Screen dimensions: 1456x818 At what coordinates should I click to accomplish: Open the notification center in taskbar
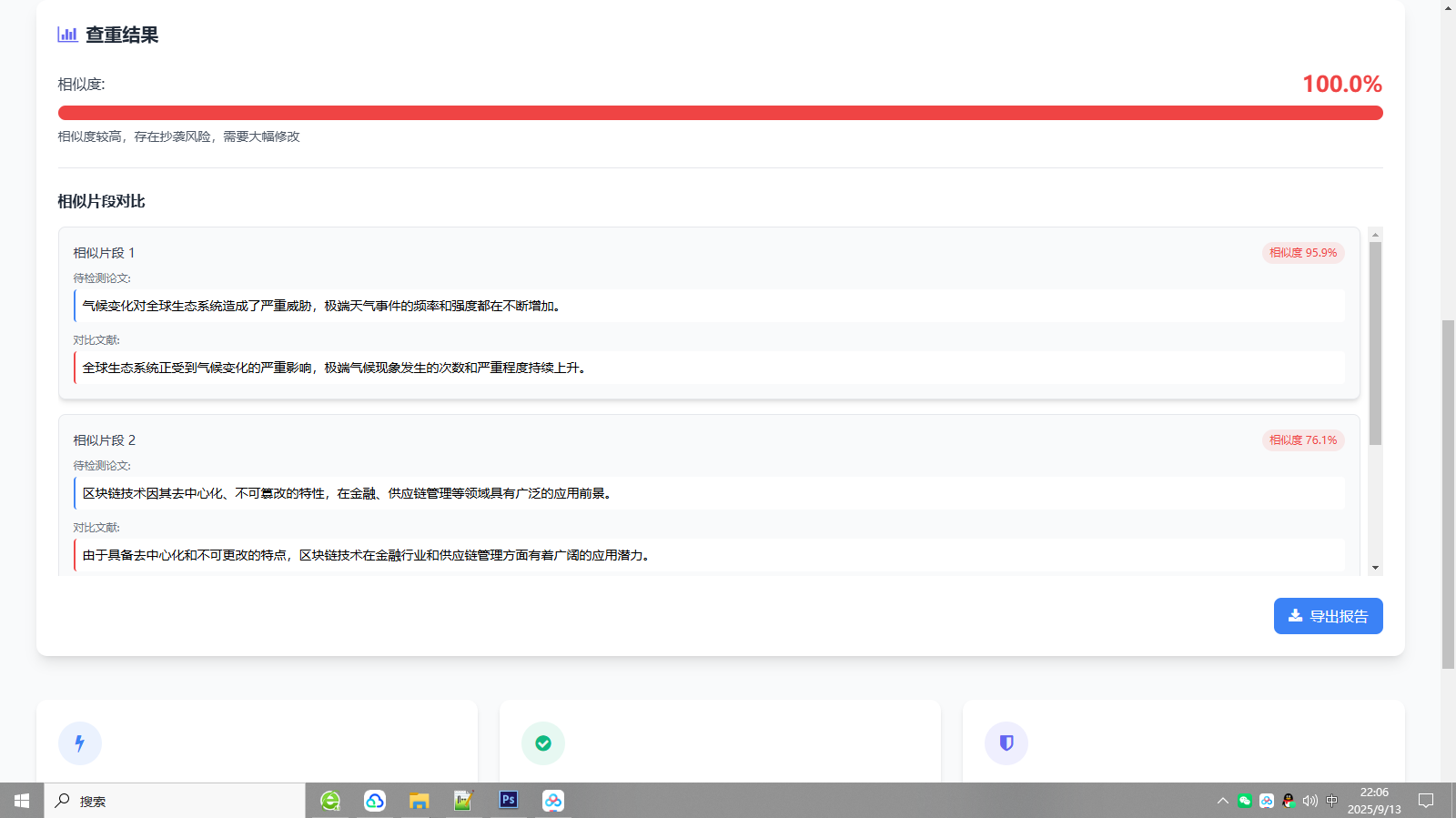pyautogui.click(x=1426, y=801)
